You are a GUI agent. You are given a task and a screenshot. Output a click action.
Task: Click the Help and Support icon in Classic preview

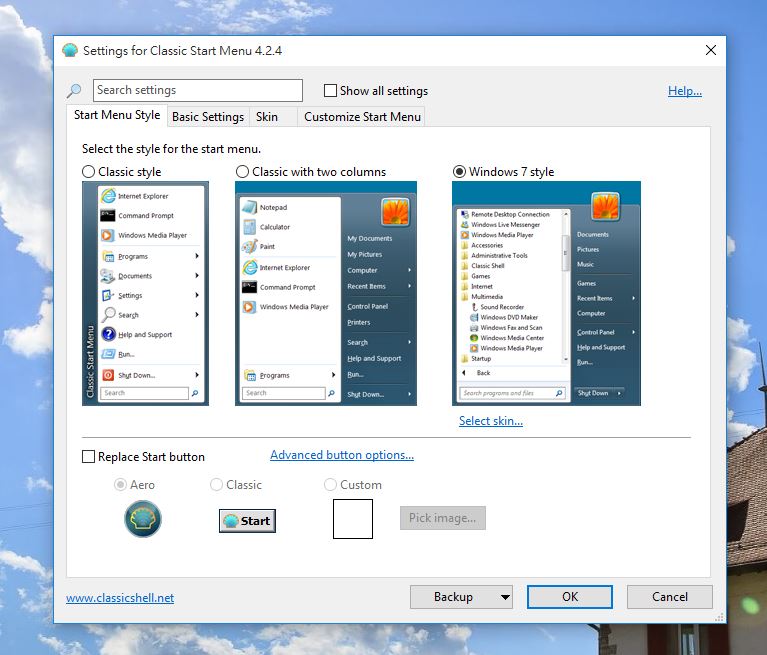click(x=108, y=335)
